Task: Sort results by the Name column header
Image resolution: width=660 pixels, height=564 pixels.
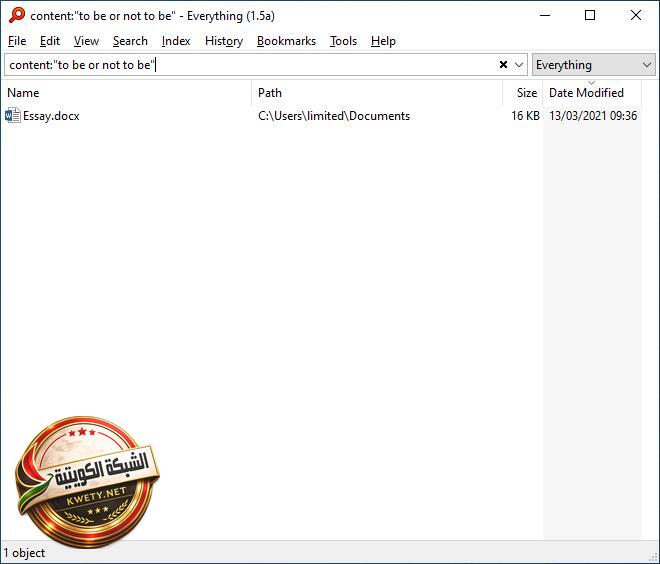Action: pyautogui.click(x=24, y=93)
